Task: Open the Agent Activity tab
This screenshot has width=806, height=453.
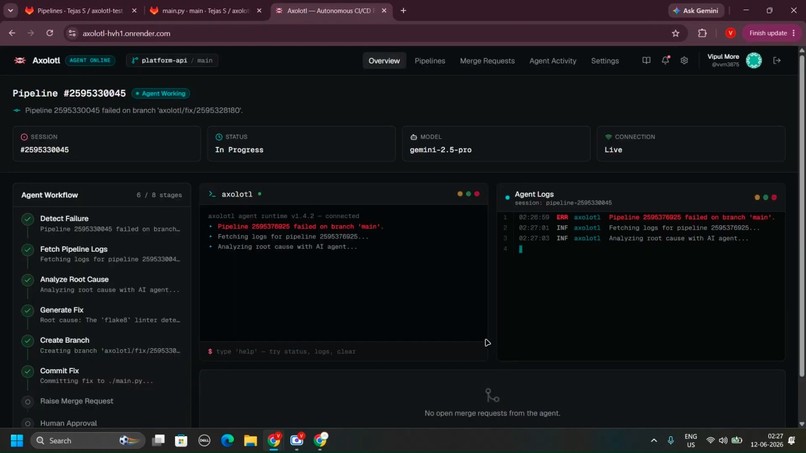Action: (553, 61)
